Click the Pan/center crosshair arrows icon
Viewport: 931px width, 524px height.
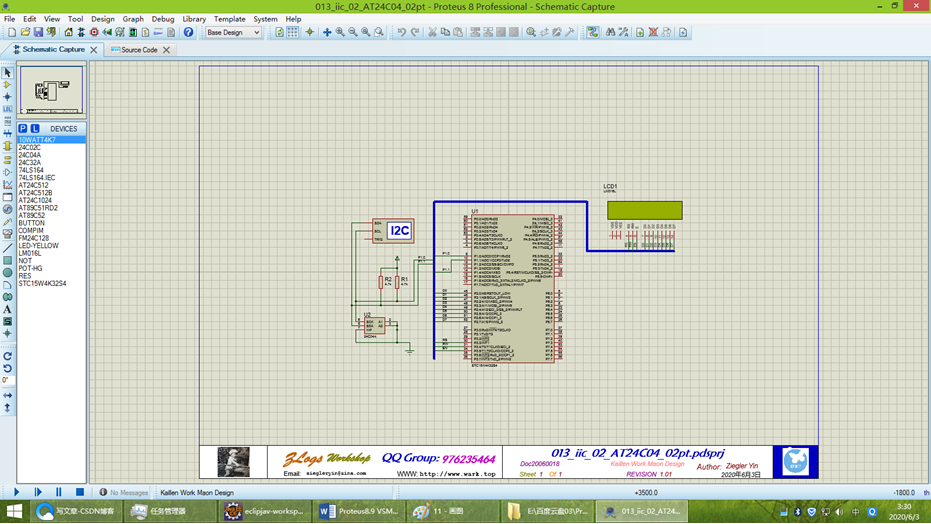327,32
